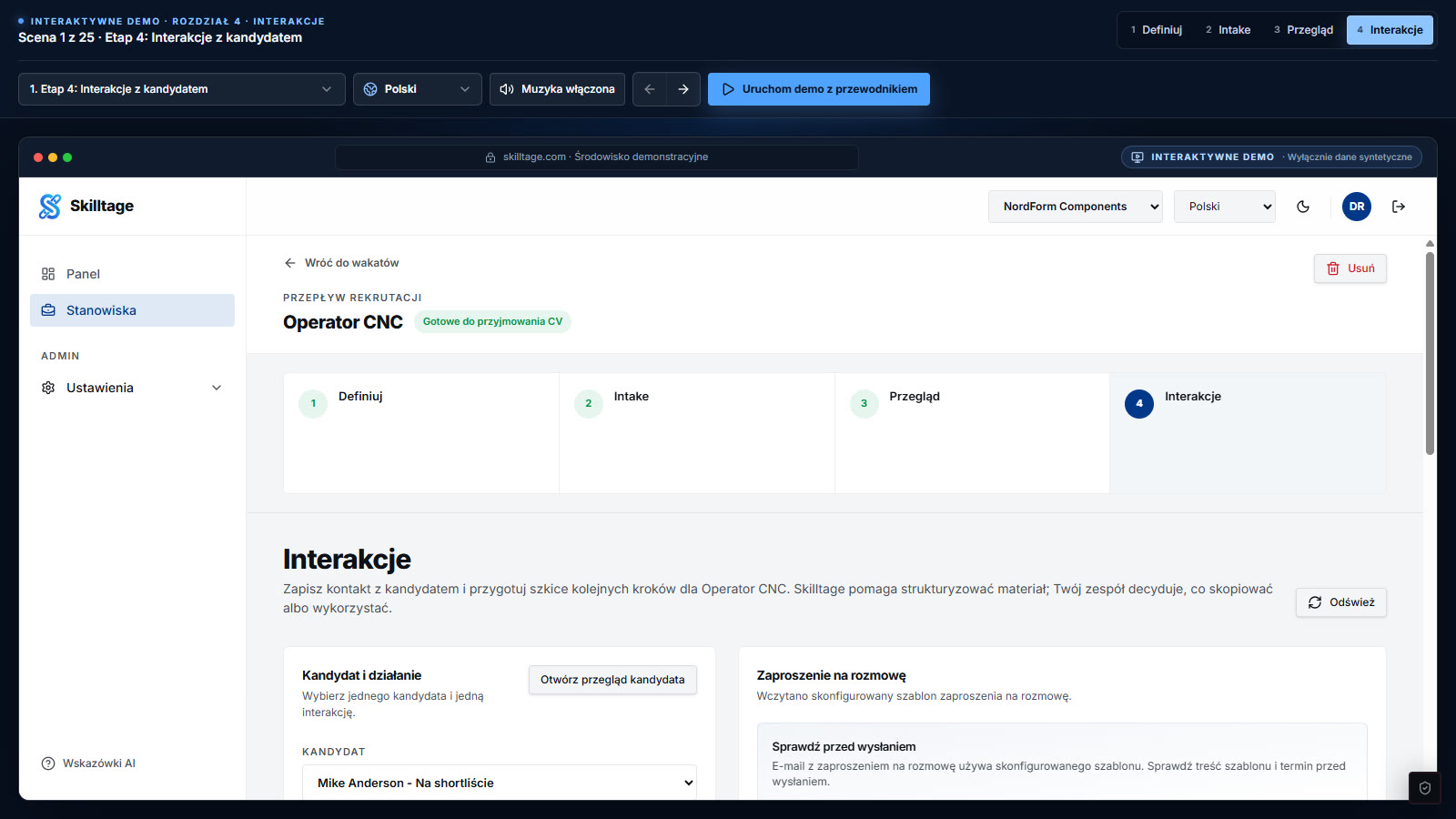Click the Wskazówki AI help icon

coord(48,763)
